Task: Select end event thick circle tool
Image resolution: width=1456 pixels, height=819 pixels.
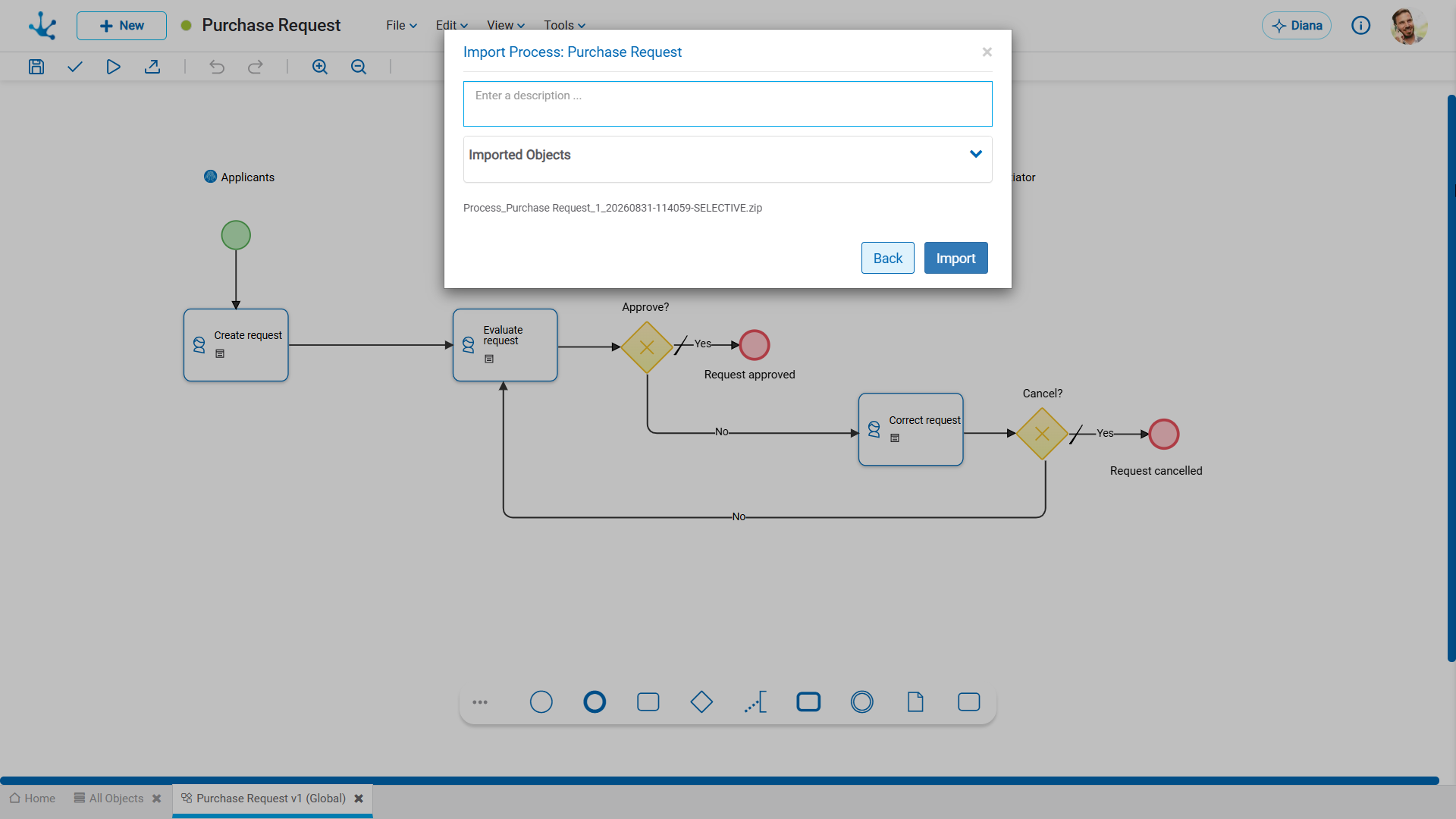Action: tap(595, 702)
